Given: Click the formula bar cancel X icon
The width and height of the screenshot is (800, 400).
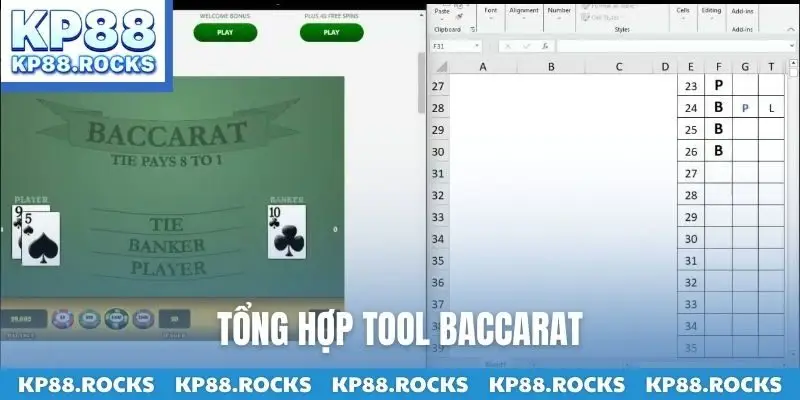Looking at the screenshot, I should pyautogui.click(x=508, y=46).
